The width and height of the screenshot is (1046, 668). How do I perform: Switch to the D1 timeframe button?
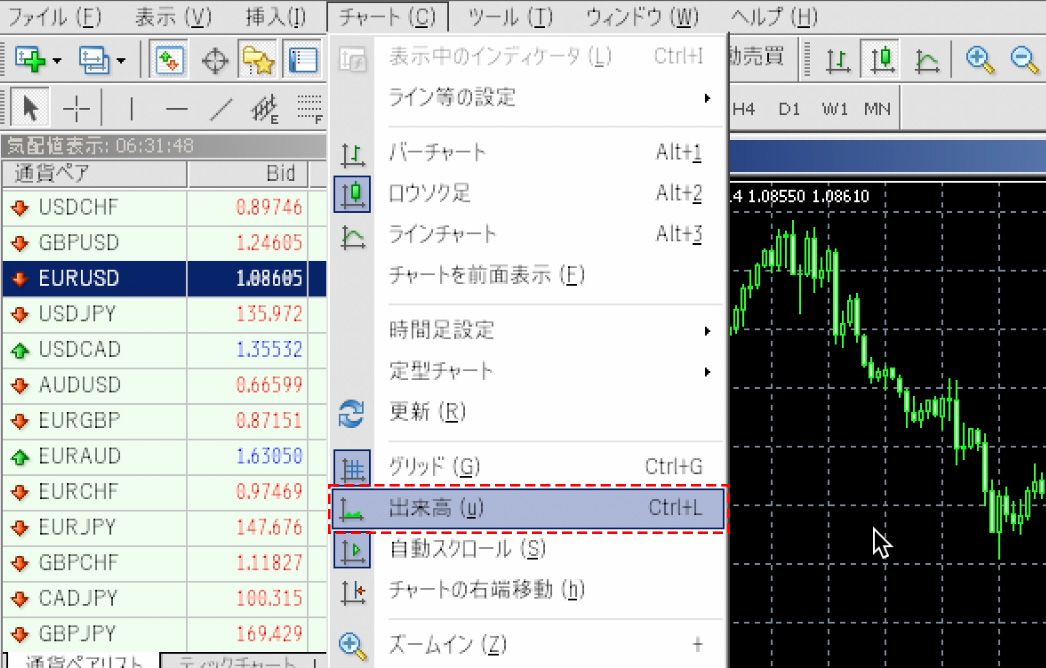[790, 108]
